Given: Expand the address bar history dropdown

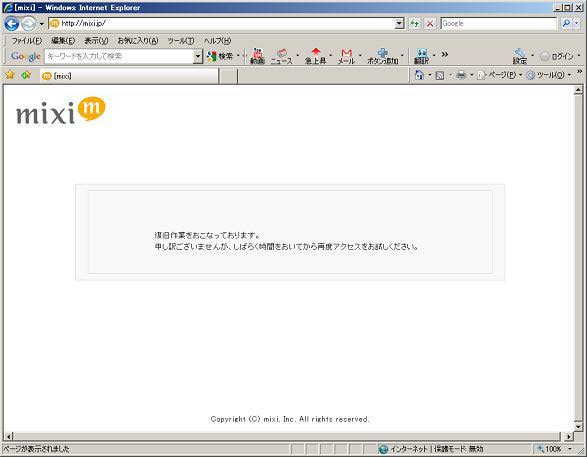Looking at the screenshot, I should click(x=400, y=24).
